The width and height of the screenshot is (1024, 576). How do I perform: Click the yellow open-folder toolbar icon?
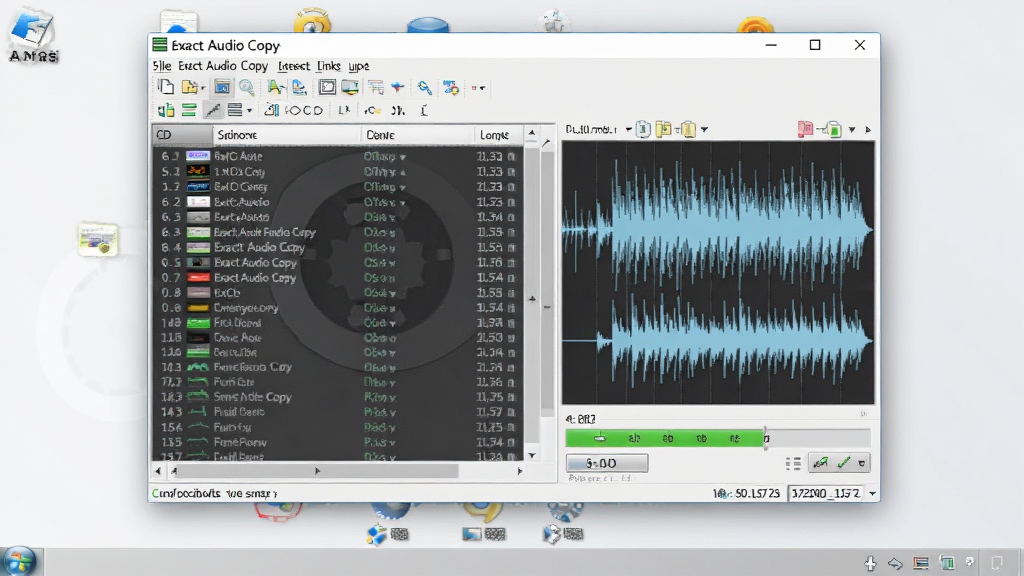[x=189, y=87]
